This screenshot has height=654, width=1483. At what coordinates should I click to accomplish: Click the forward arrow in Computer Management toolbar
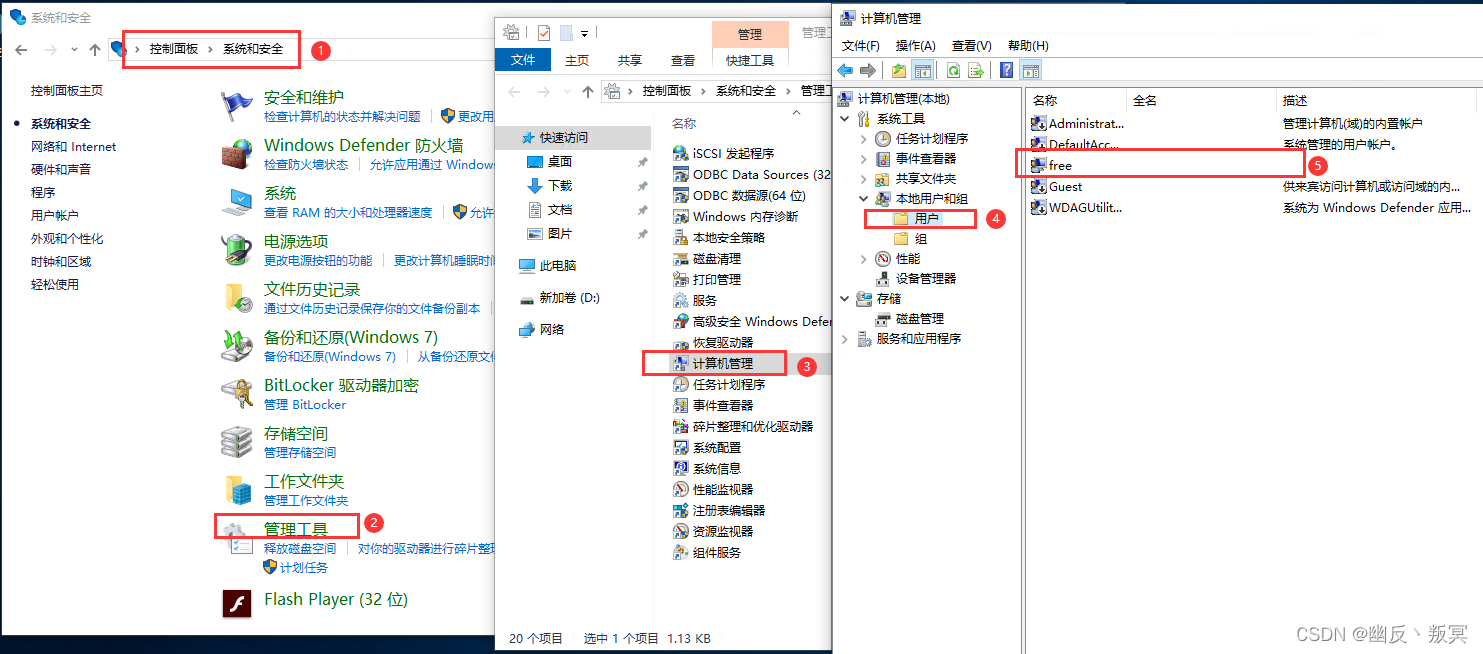tap(867, 70)
